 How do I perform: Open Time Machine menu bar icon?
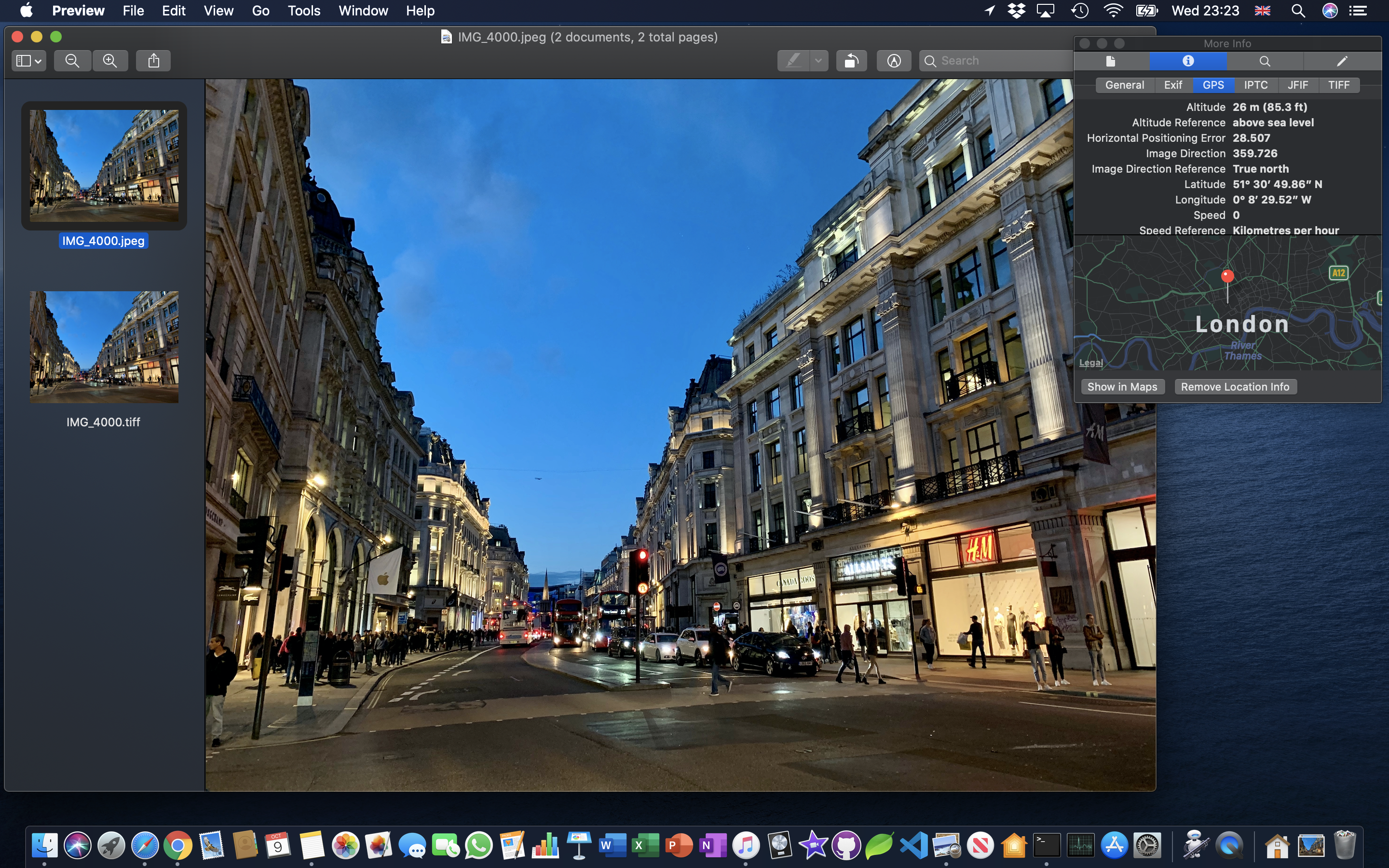point(1080,10)
